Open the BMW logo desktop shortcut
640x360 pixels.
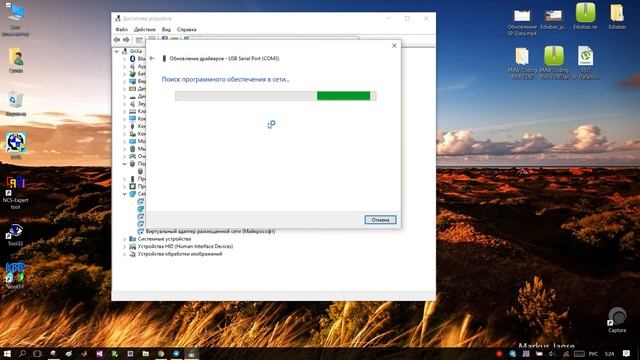coord(16,145)
